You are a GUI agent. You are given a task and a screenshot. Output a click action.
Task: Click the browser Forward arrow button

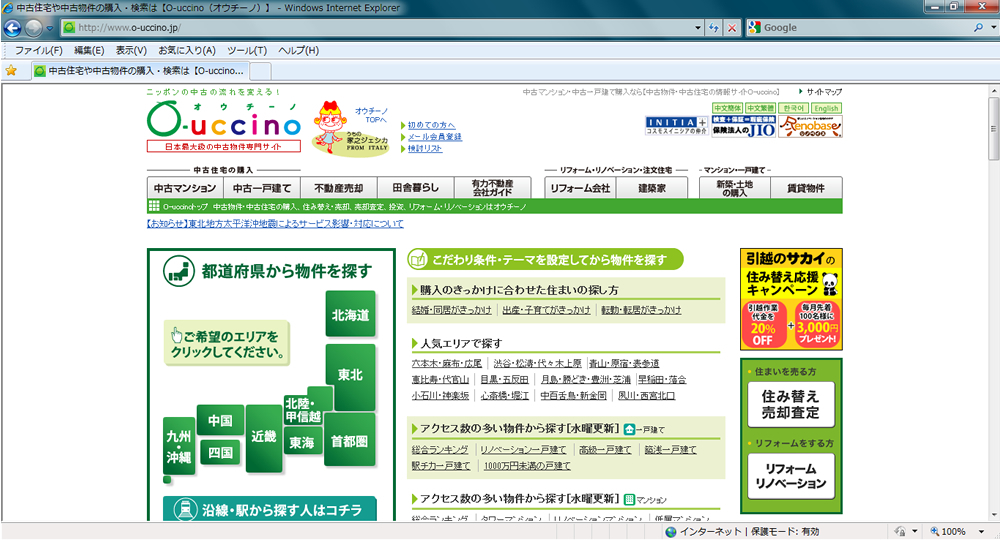pyautogui.click(x=33, y=28)
